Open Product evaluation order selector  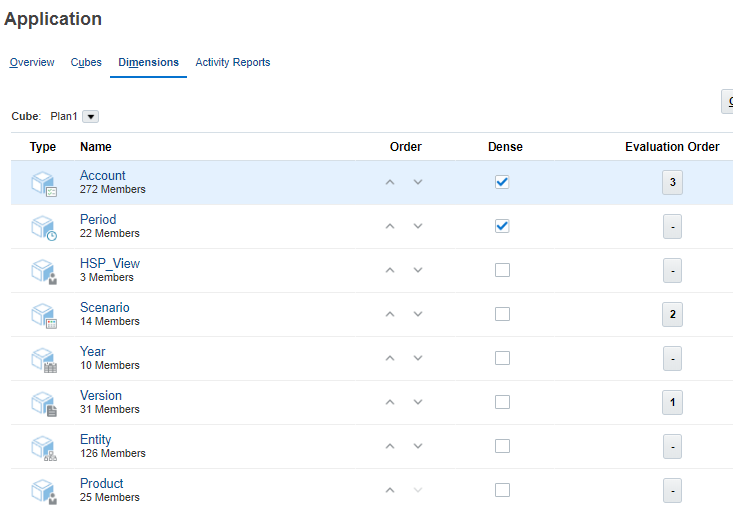[672, 490]
